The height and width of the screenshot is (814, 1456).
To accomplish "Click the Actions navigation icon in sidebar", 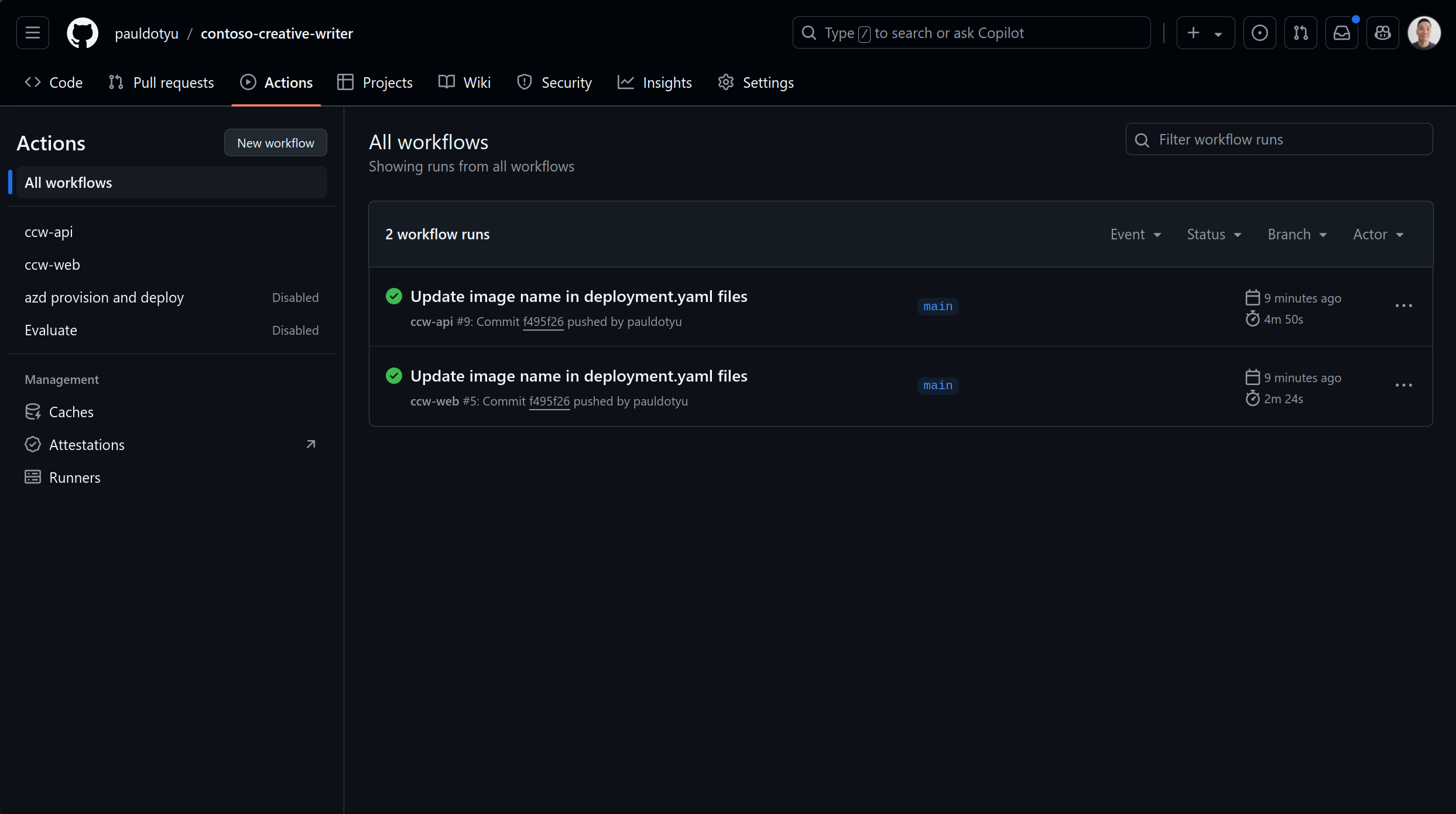I will (x=248, y=82).
